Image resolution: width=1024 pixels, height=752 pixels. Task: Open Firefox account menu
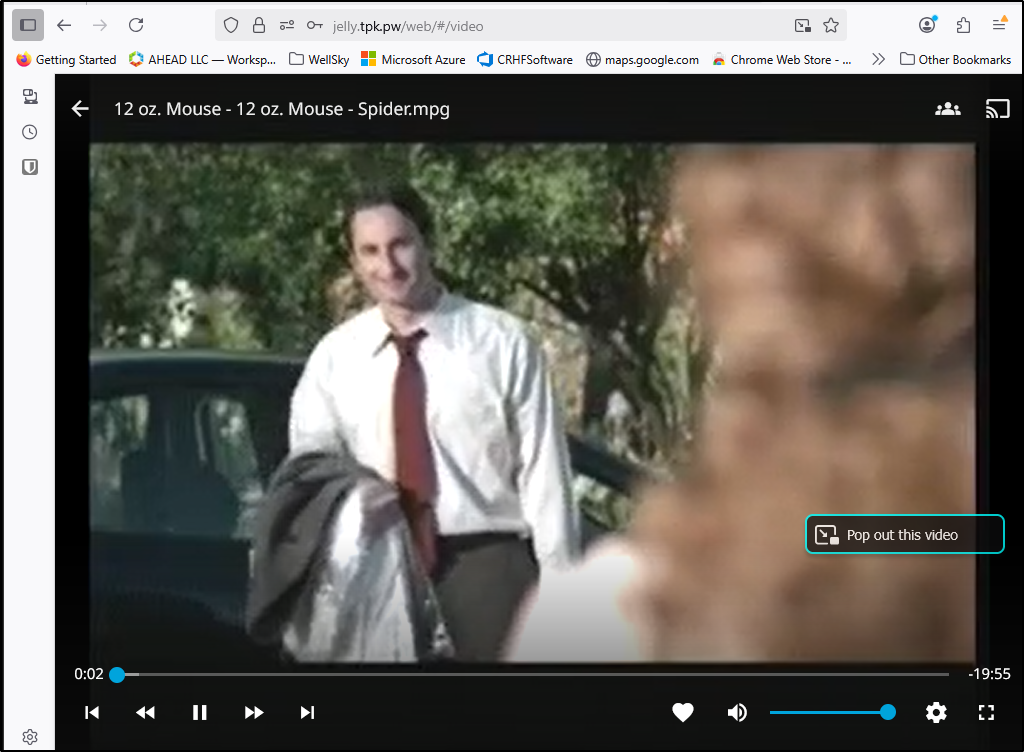927,25
